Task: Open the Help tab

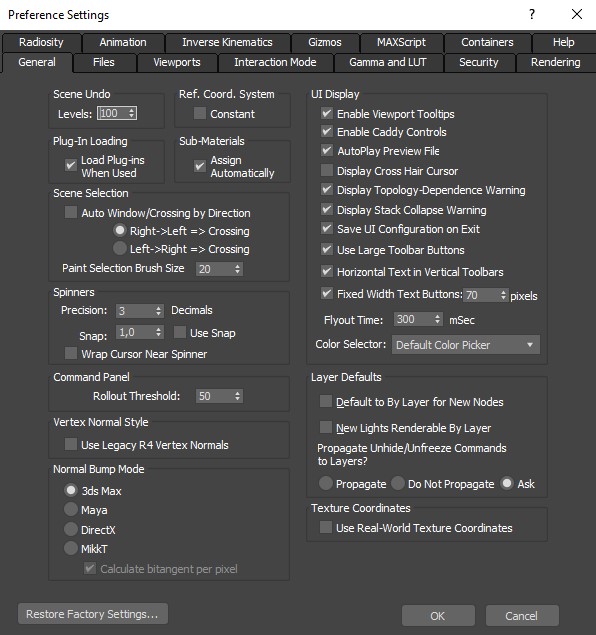Action: [564, 42]
